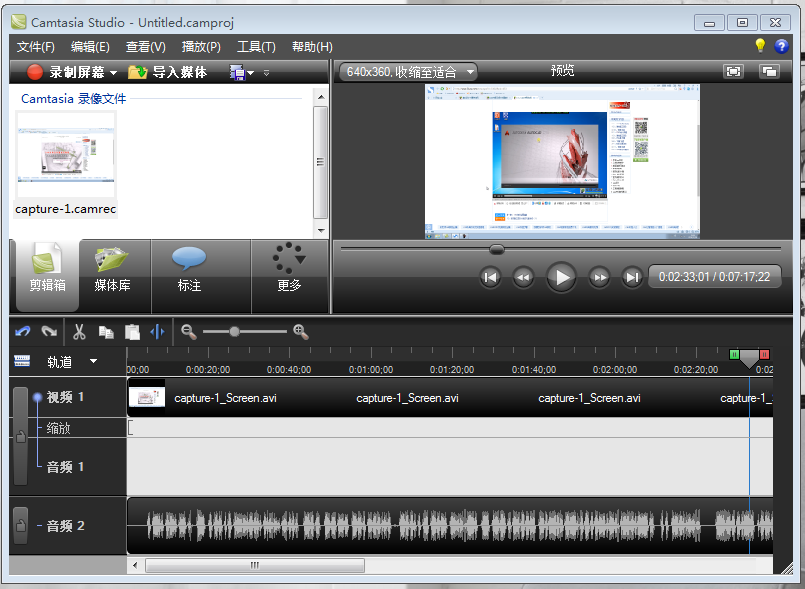Image resolution: width=805 pixels, height=589 pixels.
Task: Click the zoom in magnifier icon
Action: click(301, 332)
